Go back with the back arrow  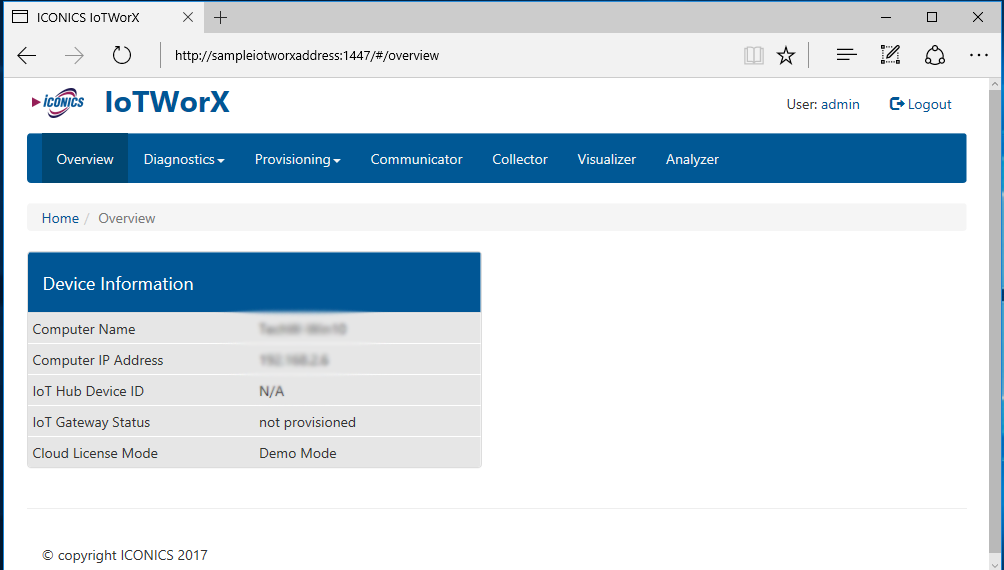(27, 55)
